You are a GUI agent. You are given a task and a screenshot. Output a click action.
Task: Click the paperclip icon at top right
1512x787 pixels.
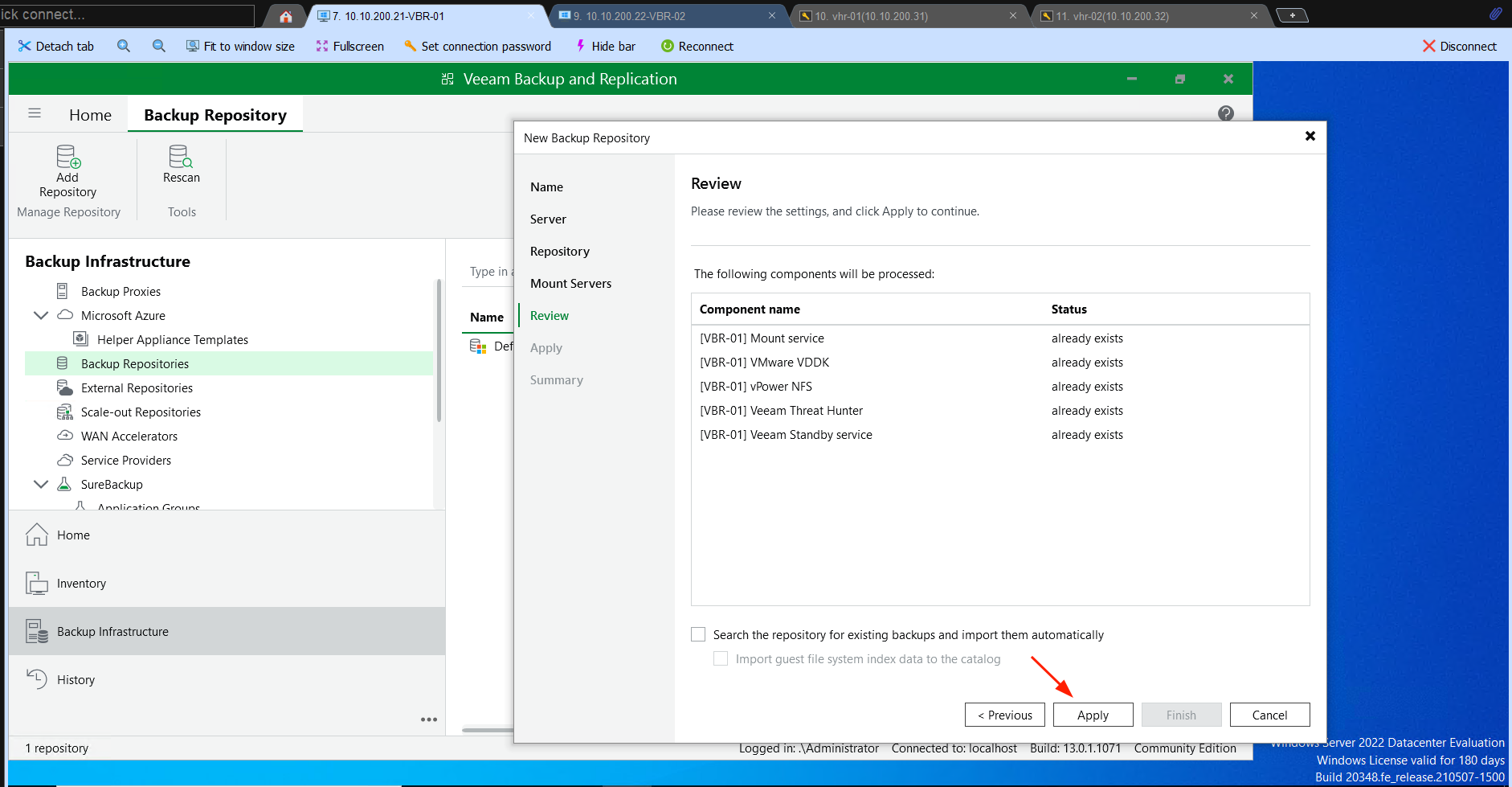pos(1495,14)
